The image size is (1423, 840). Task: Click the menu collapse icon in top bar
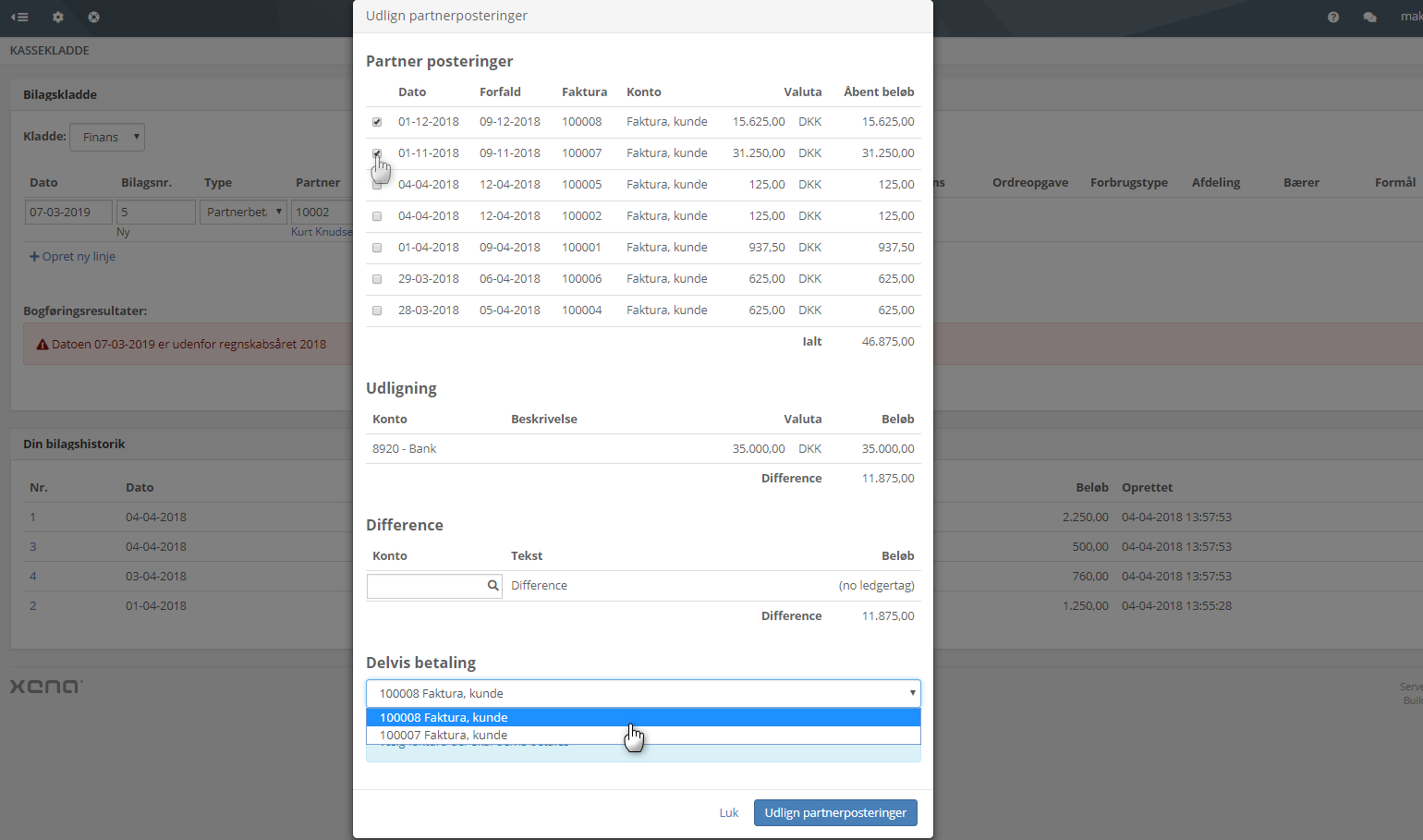click(19, 18)
